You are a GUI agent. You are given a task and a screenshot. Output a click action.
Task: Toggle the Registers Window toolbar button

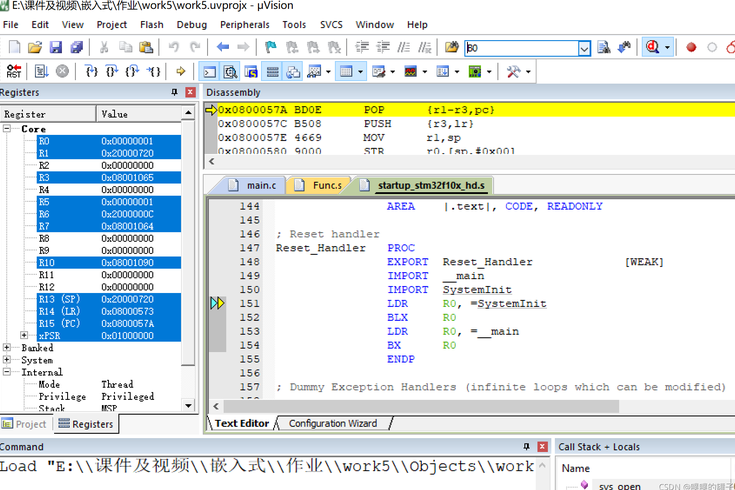(272, 72)
